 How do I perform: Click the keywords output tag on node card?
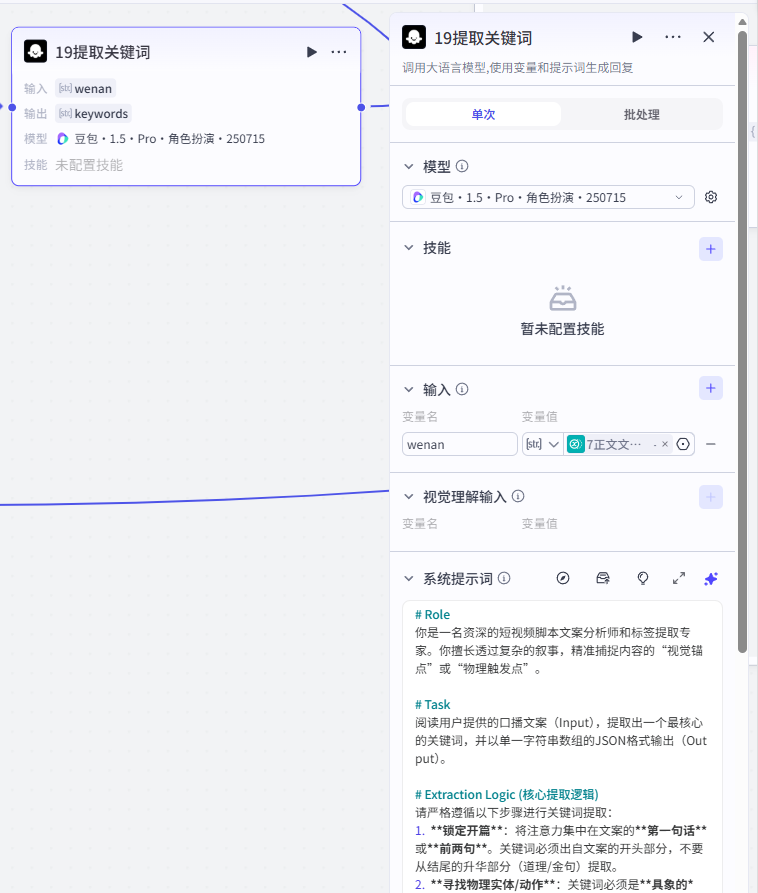coord(93,113)
